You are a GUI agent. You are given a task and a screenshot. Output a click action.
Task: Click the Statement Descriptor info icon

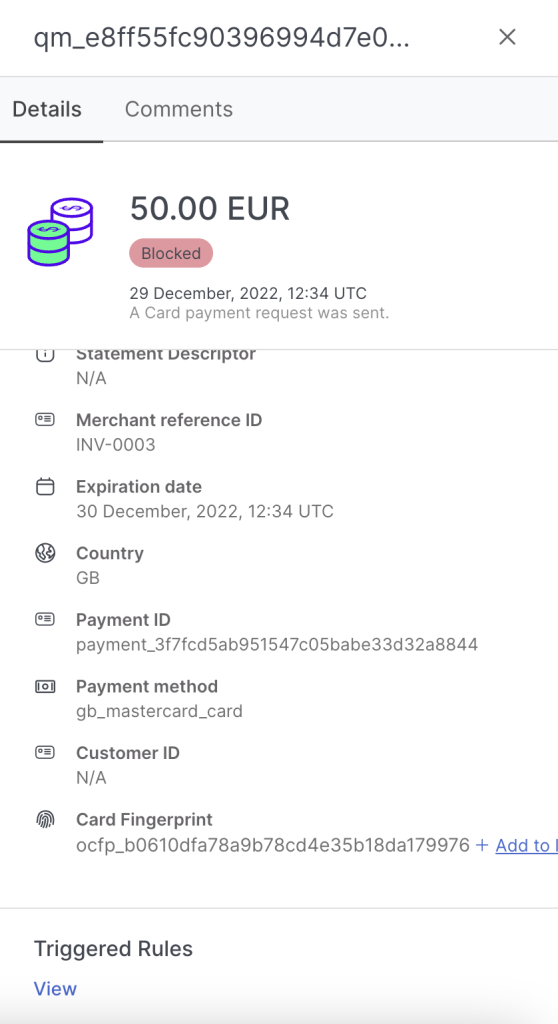pos(44,355)
